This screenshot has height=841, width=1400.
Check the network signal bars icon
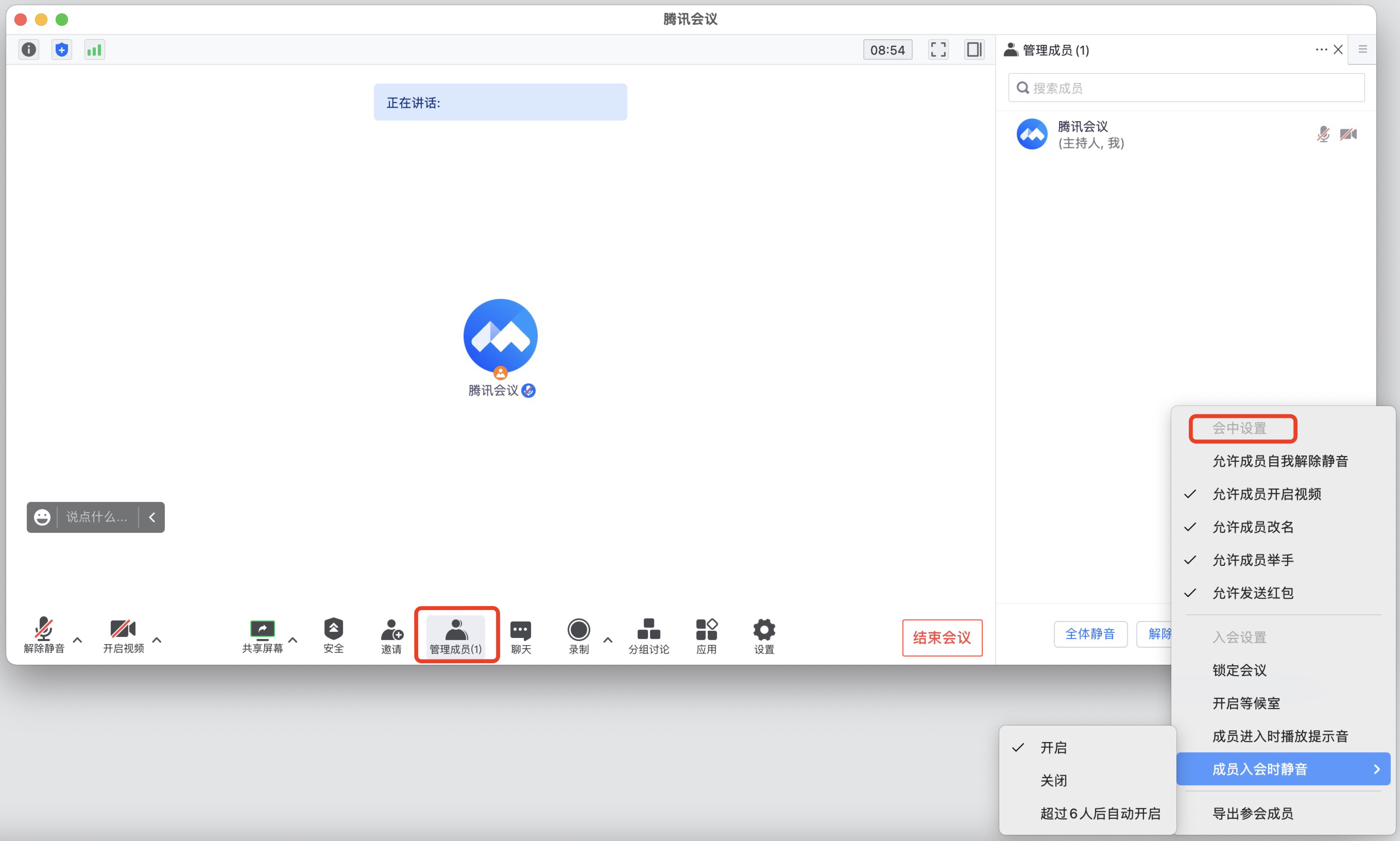click(95, 50)
